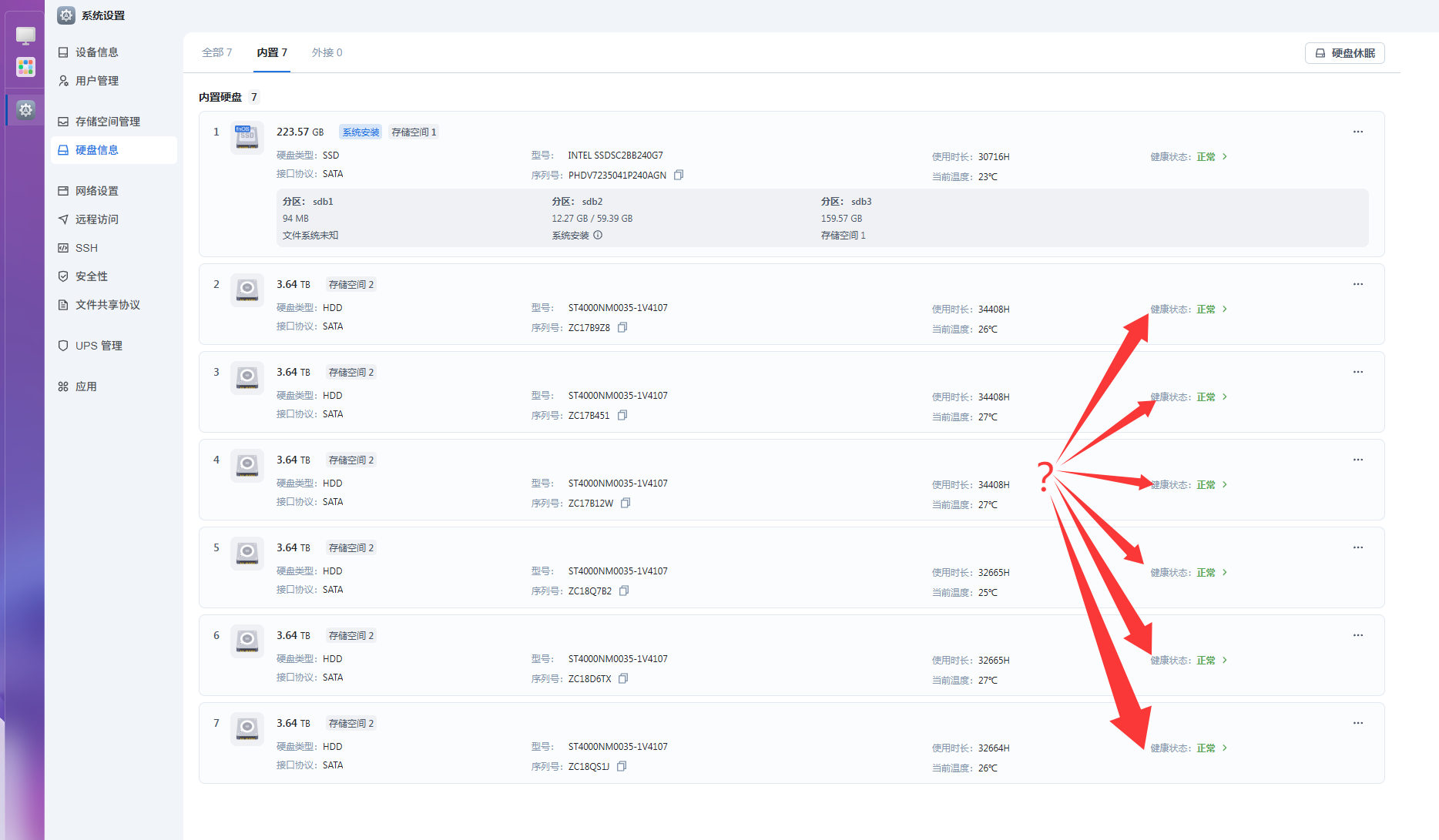
Task: Switch to the 外接 0 tab
Action: click(x=327, y=52)
